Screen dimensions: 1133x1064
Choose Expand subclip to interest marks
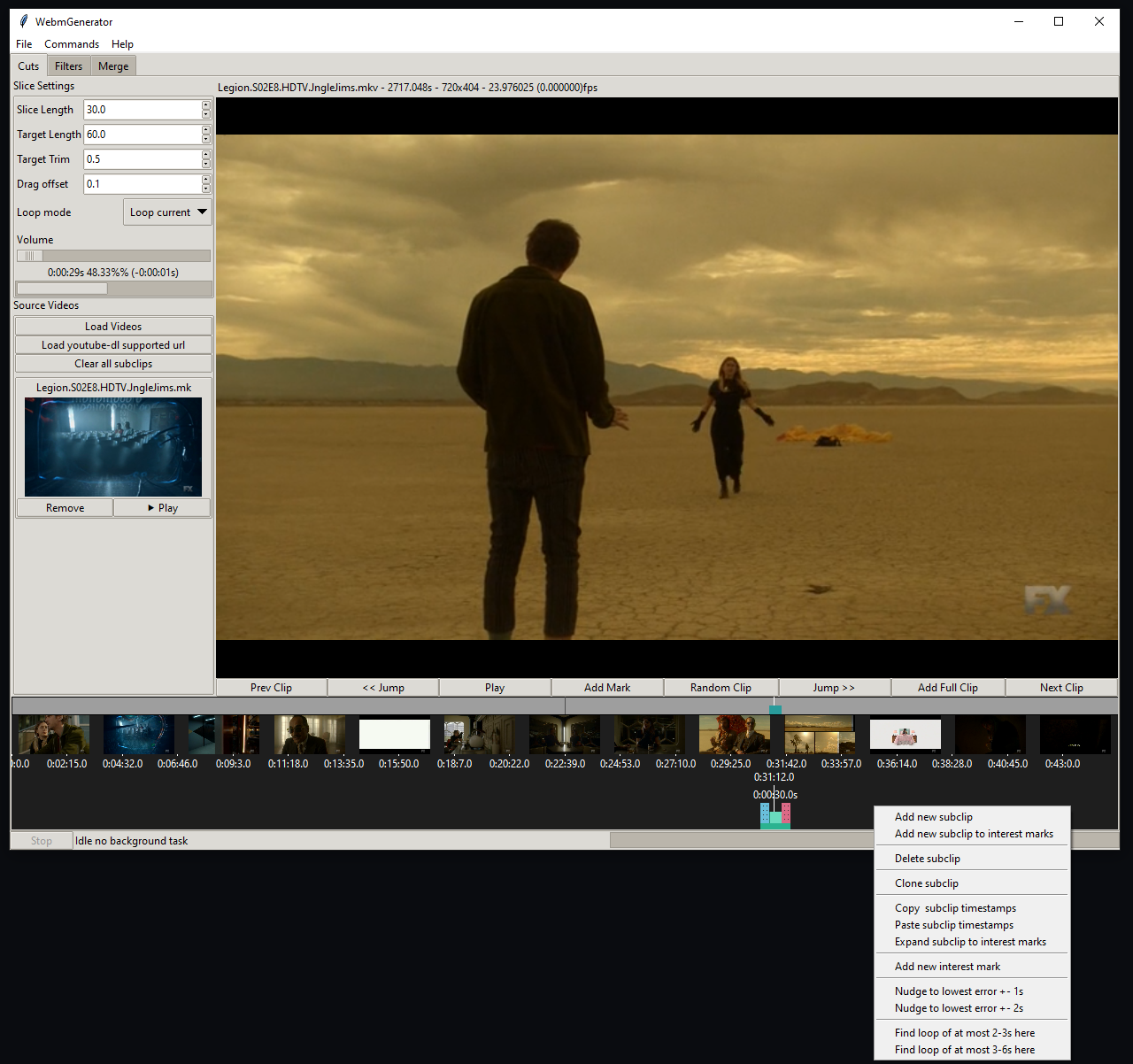point(972,942)
